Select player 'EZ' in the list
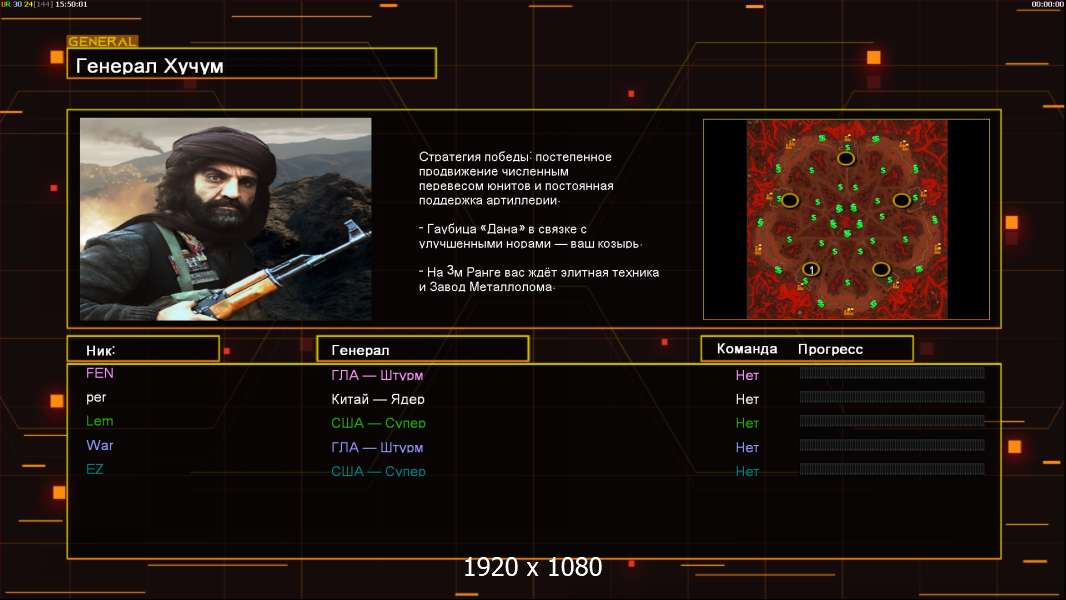 click(x=95, y=469)
